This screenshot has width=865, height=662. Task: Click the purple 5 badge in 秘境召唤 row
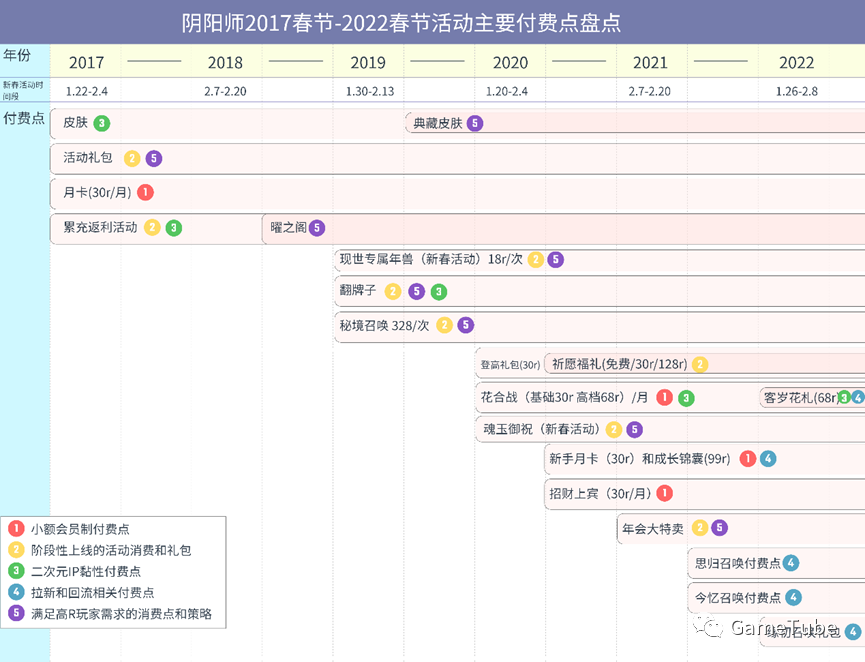pos(466,325)
